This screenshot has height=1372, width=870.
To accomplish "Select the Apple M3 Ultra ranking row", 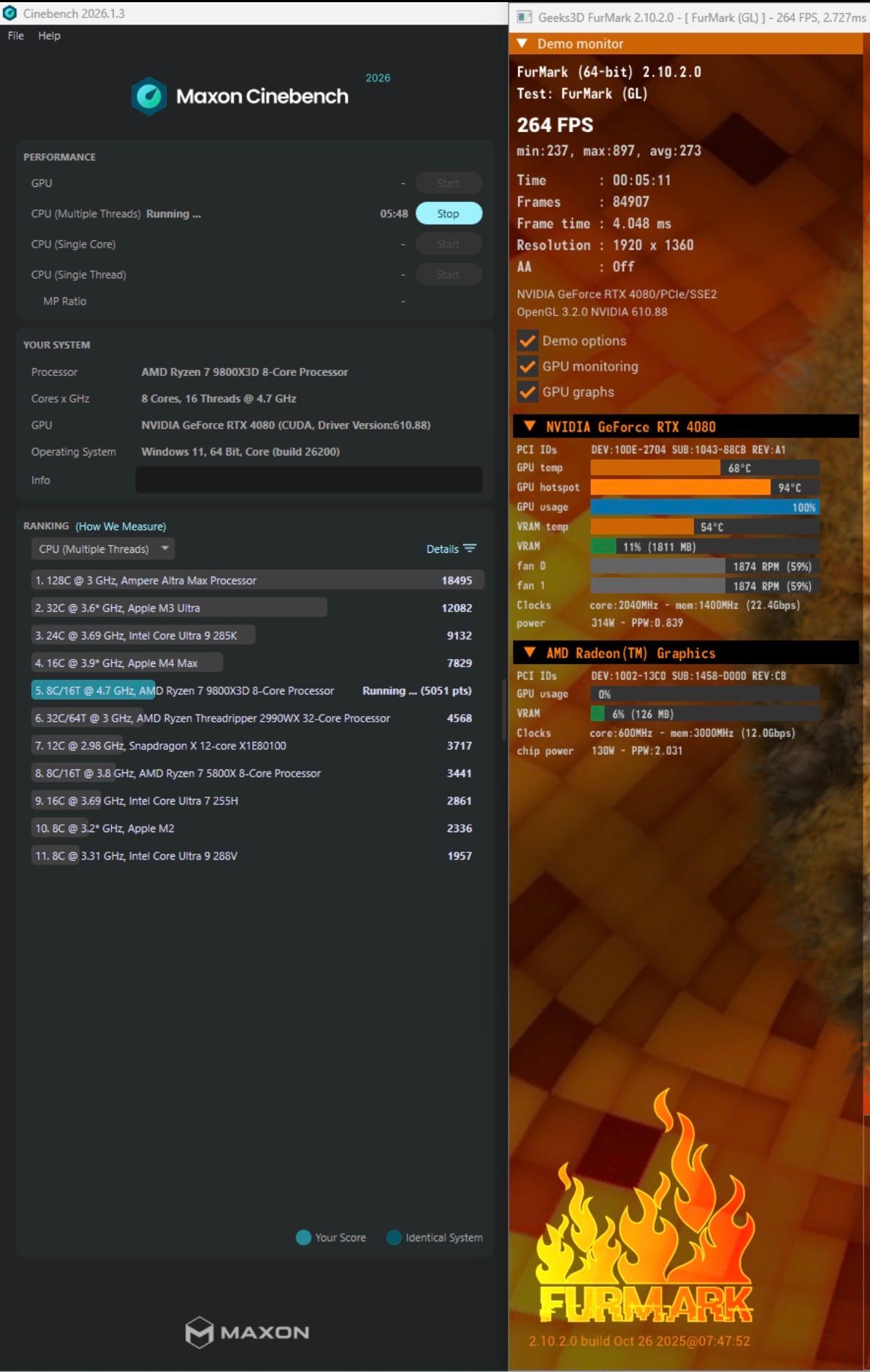I will [257, 608].
